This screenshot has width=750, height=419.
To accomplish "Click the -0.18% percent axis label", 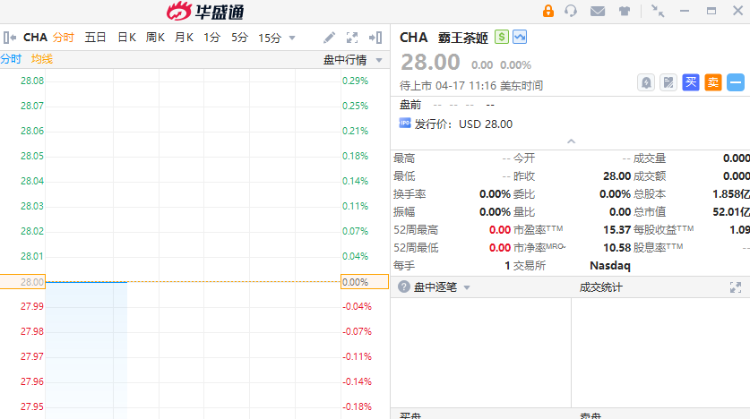I will 357,407.
